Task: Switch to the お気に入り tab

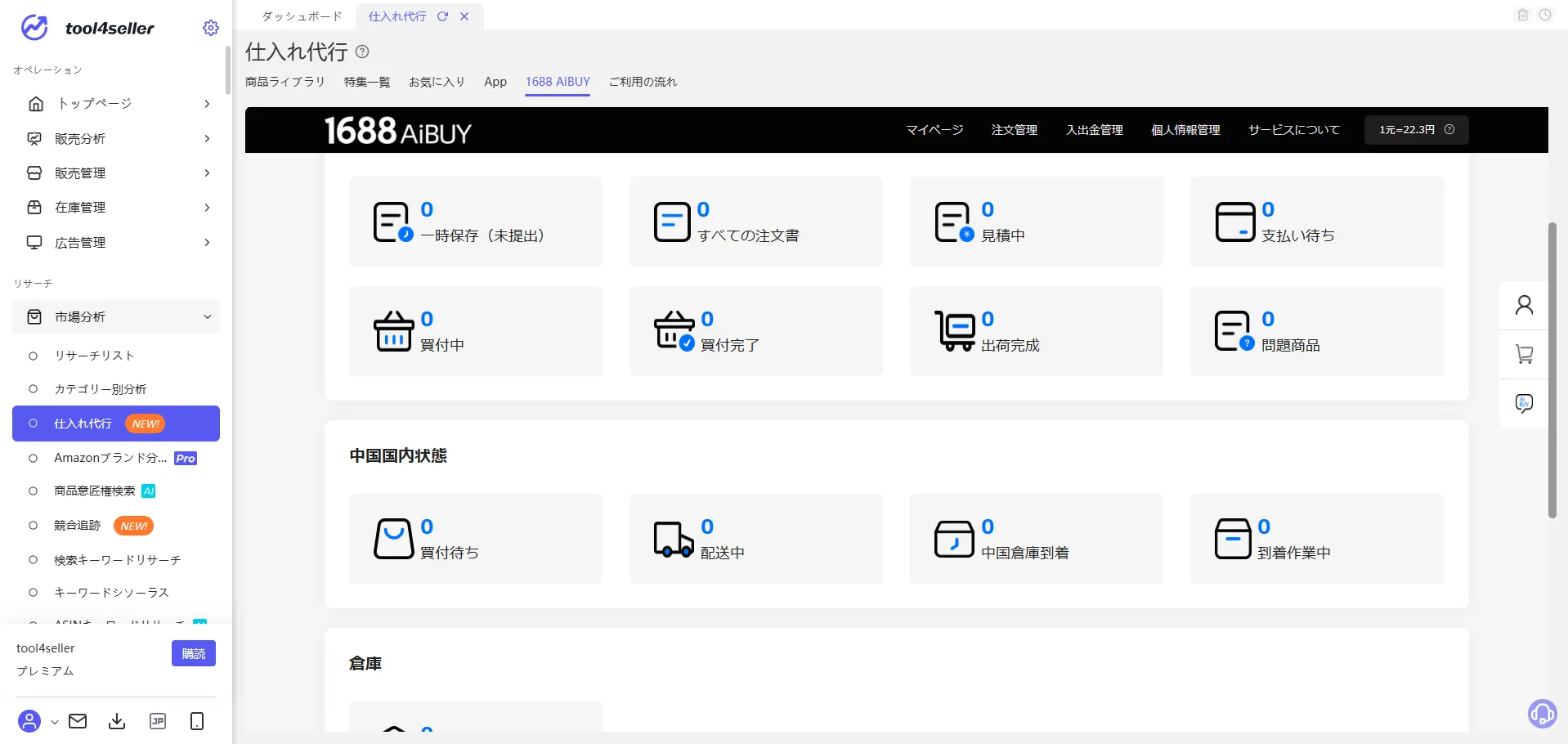Action: [x=437, y=82]
